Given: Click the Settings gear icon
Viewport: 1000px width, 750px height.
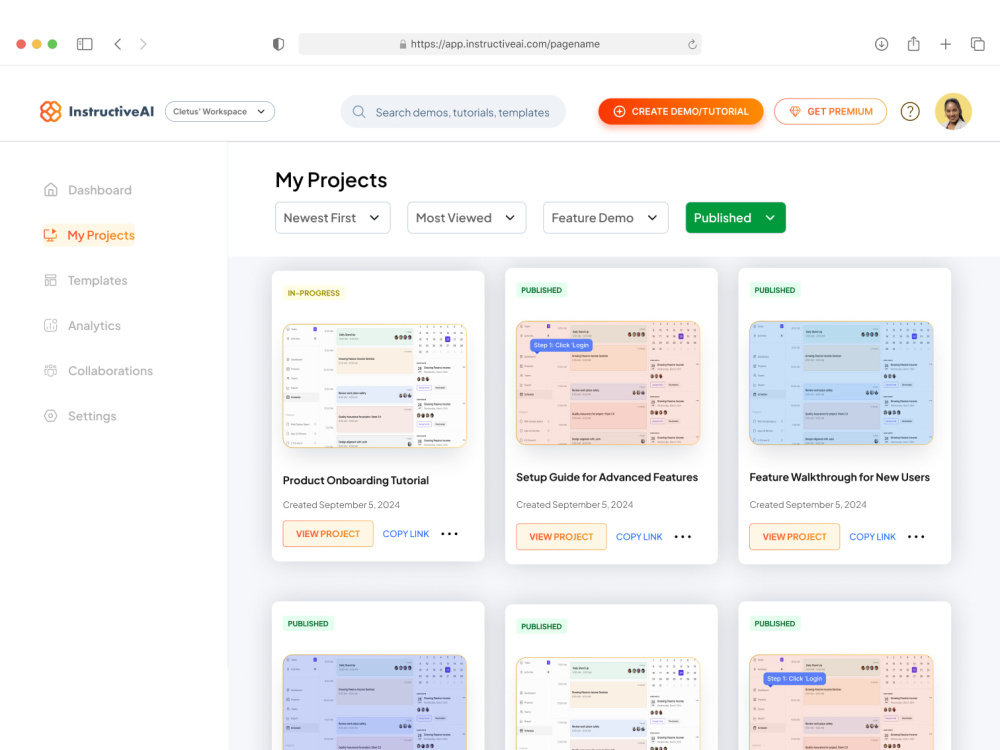Looking at the screenshot, I should coord(50,416).
